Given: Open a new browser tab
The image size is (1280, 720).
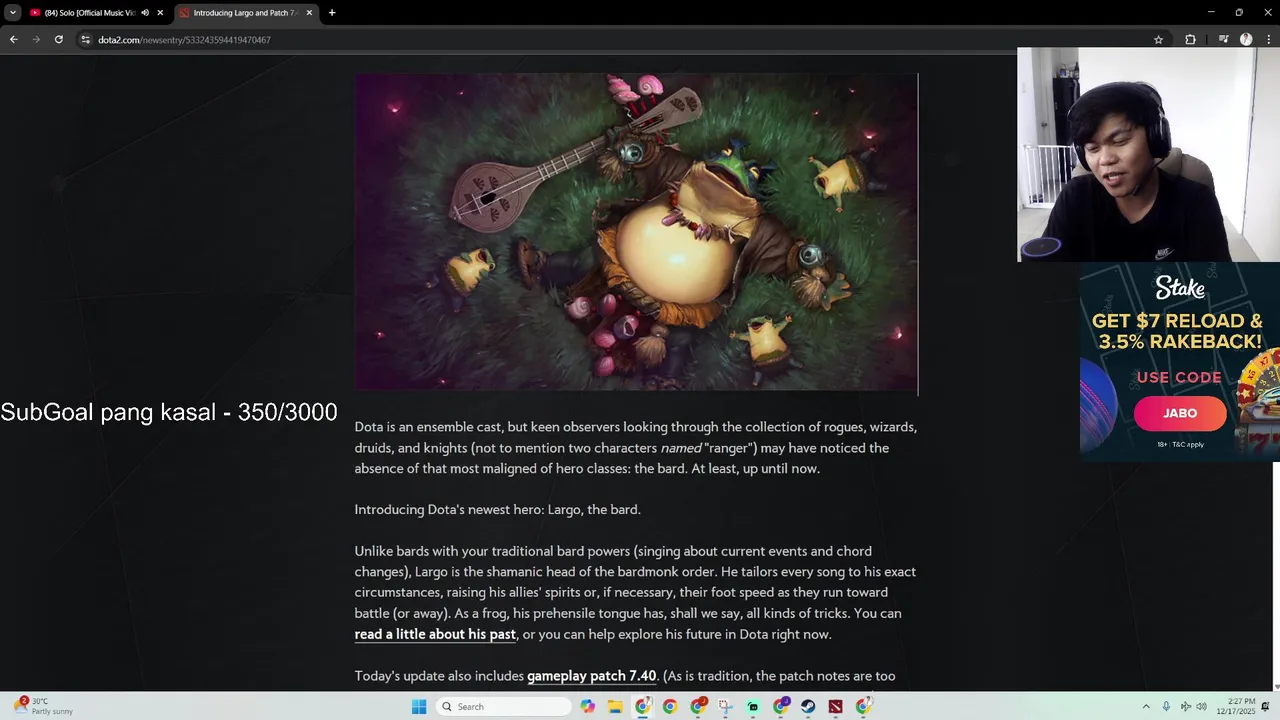Looking at the screenshot, I should (332, 13).
